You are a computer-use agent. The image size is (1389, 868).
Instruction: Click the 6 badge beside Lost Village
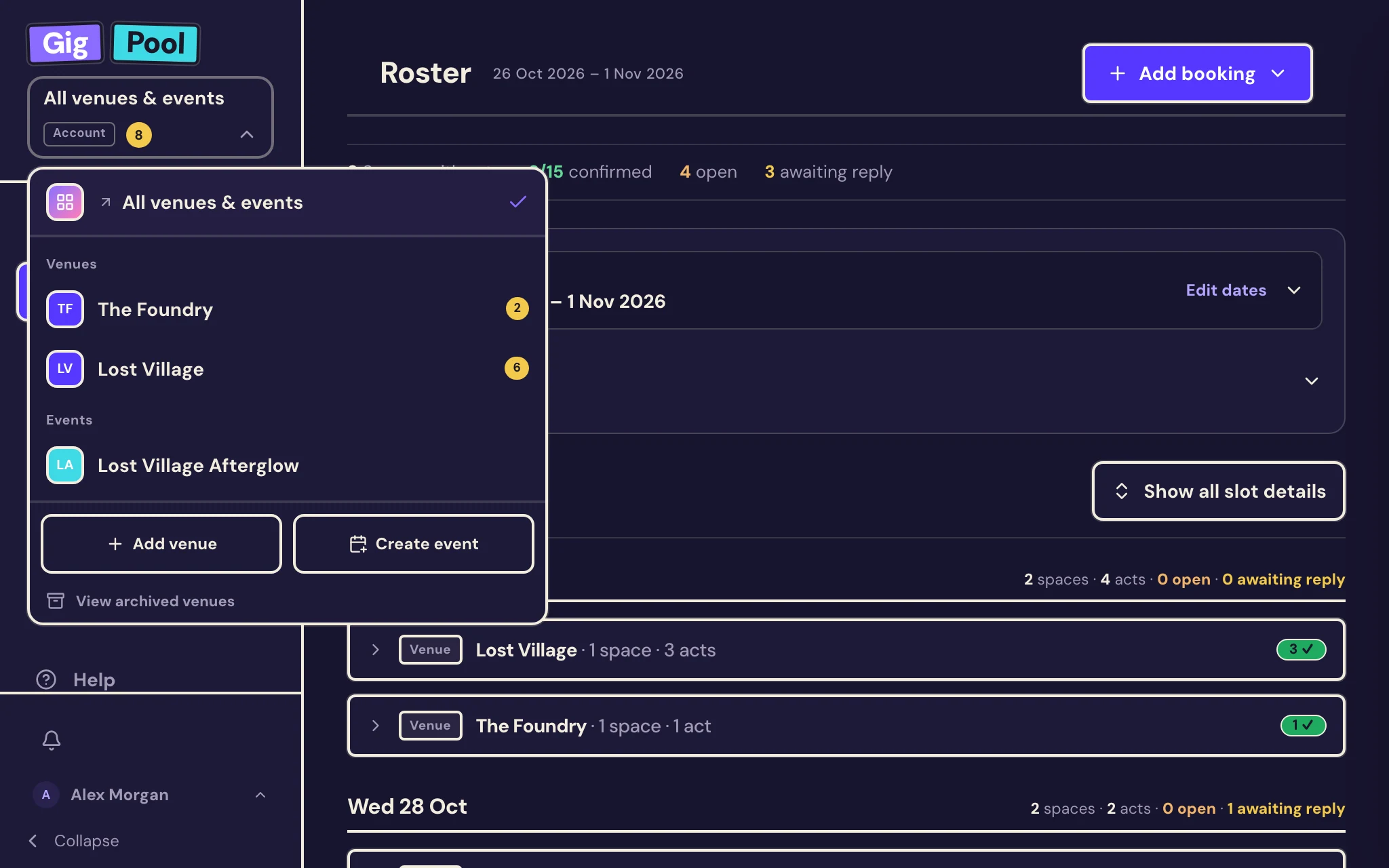(517, 368)
